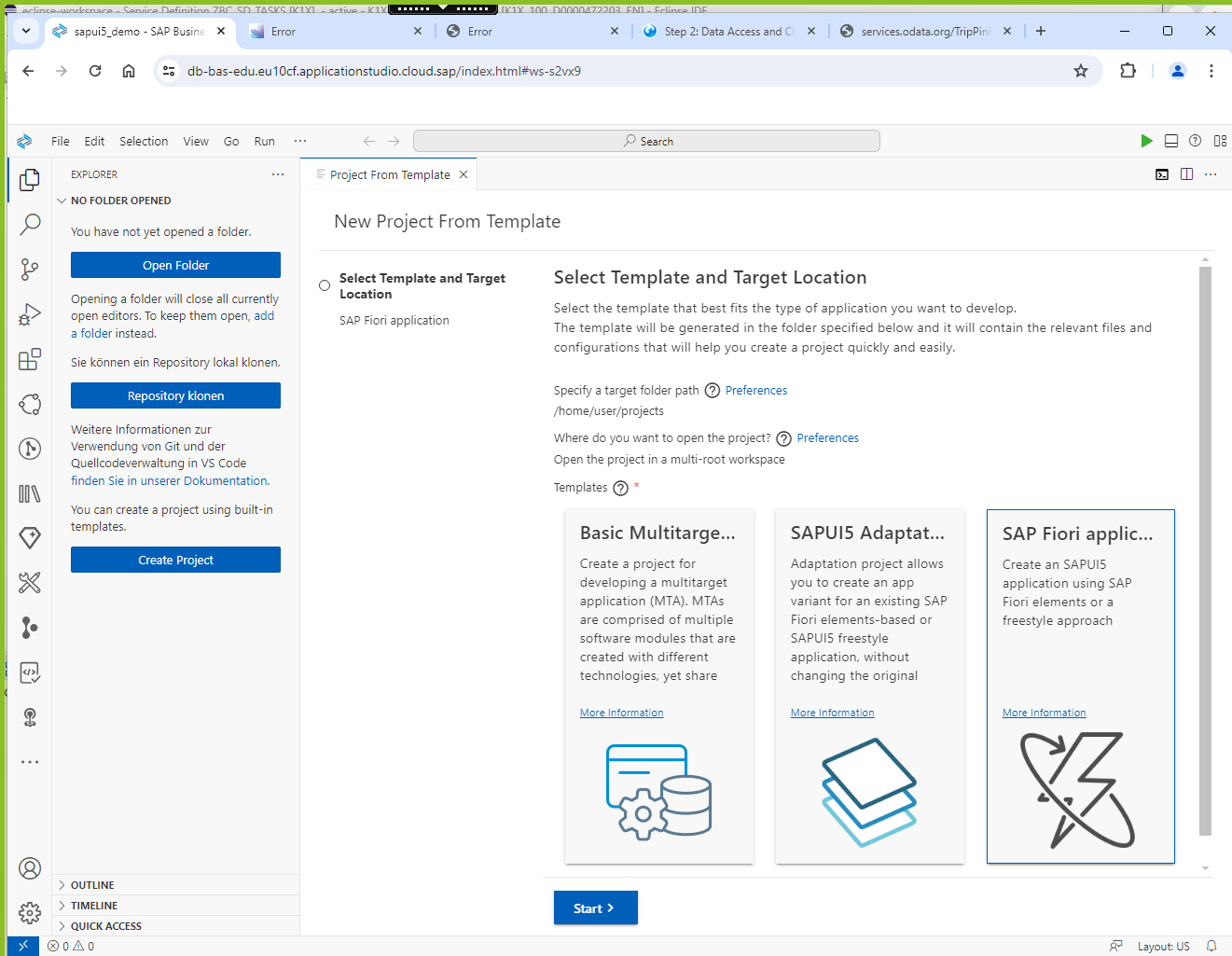This screenshot has width=1232, height=956.
Task: Open the Selection menu
Action: [144, 142]
